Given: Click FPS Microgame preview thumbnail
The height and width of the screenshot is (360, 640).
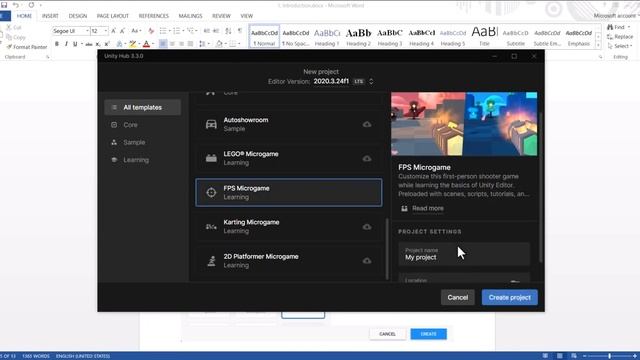Looking at the screenshot, I should click(x=464, y=124).
